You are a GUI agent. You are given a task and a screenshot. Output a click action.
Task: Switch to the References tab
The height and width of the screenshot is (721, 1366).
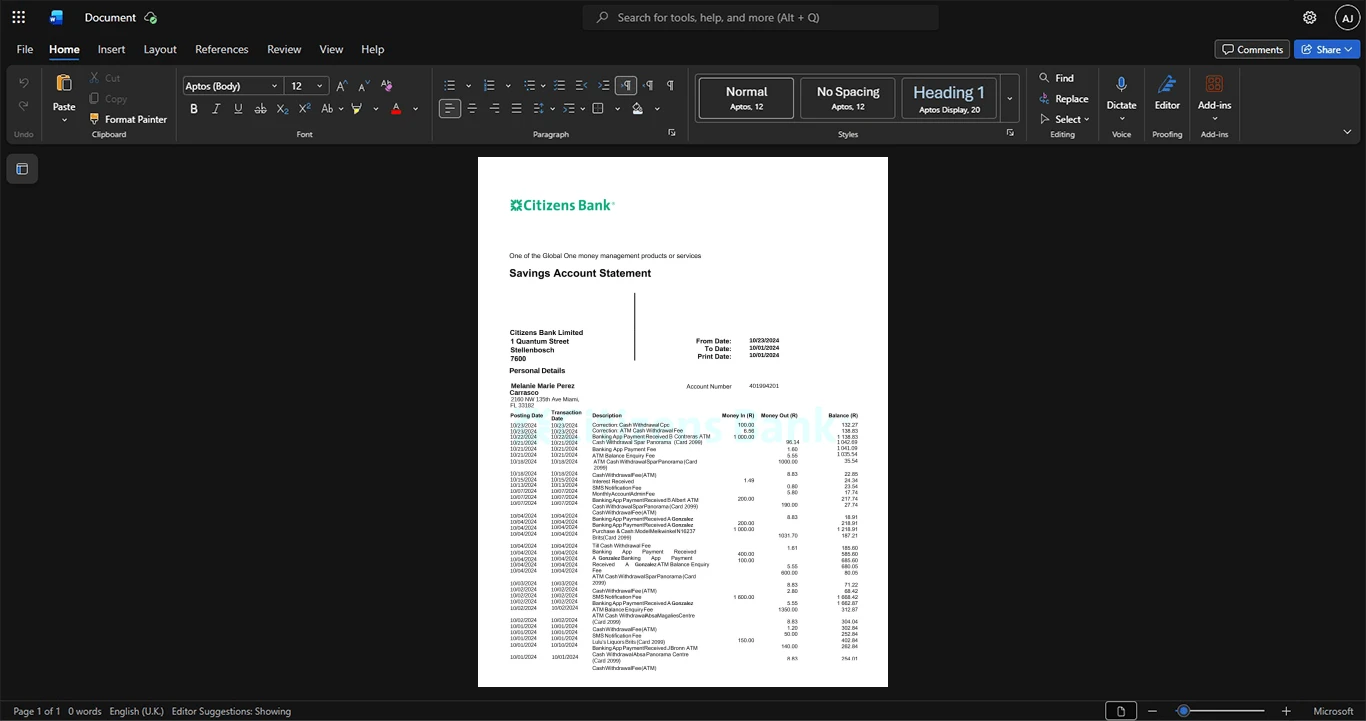[x=222, y=49]
